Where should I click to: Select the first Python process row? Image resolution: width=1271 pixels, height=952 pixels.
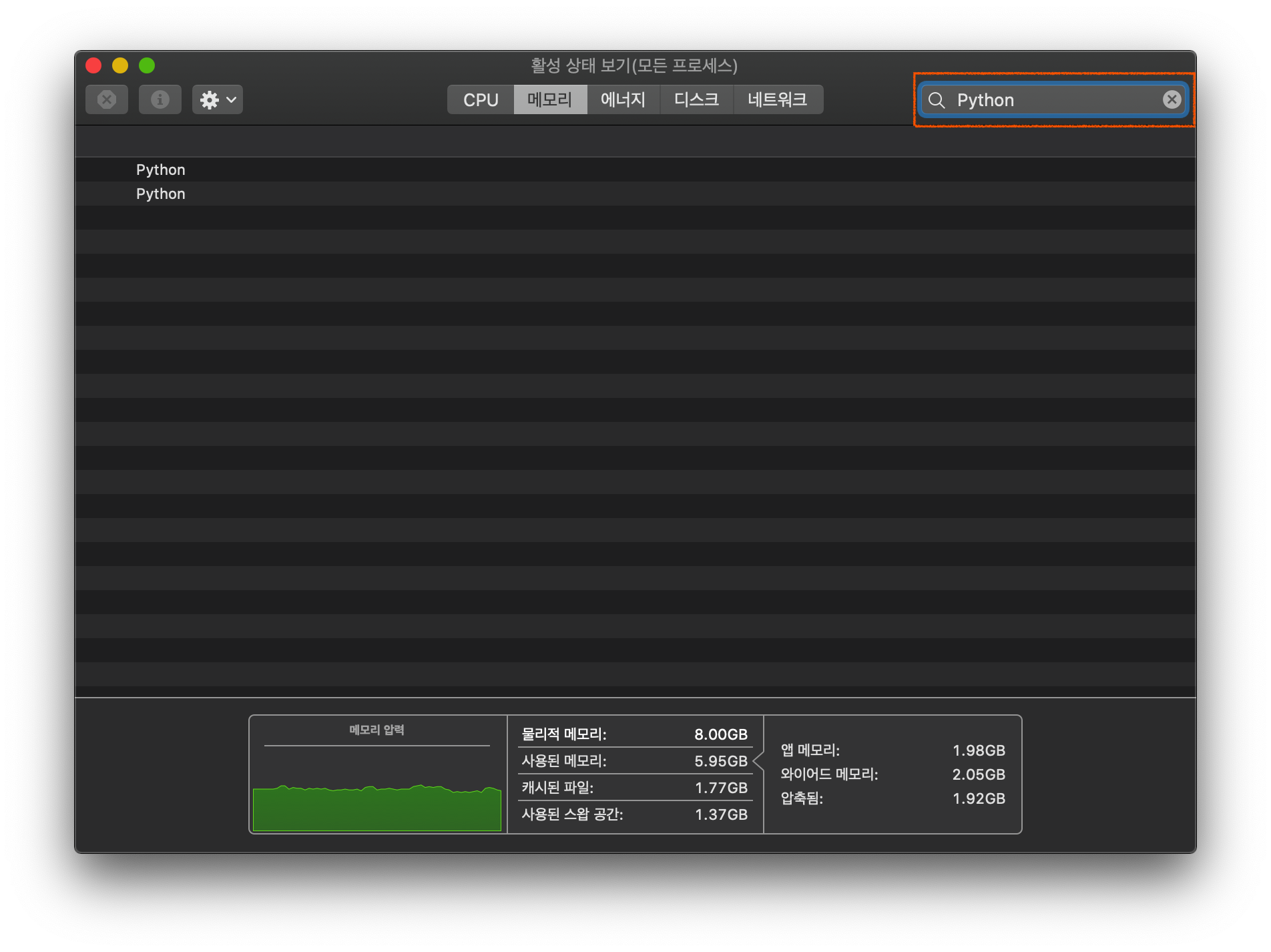[x=635, y=170]
